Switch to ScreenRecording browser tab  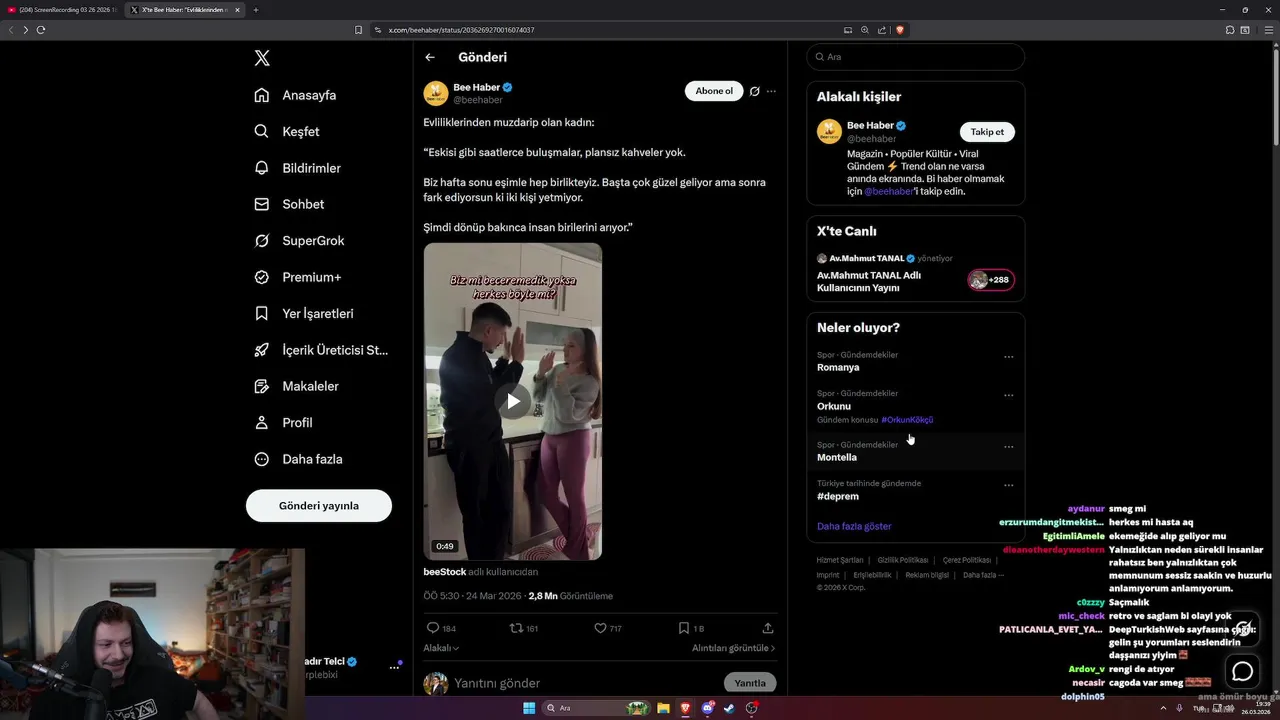pyautogui.click(x=63, y=10)
